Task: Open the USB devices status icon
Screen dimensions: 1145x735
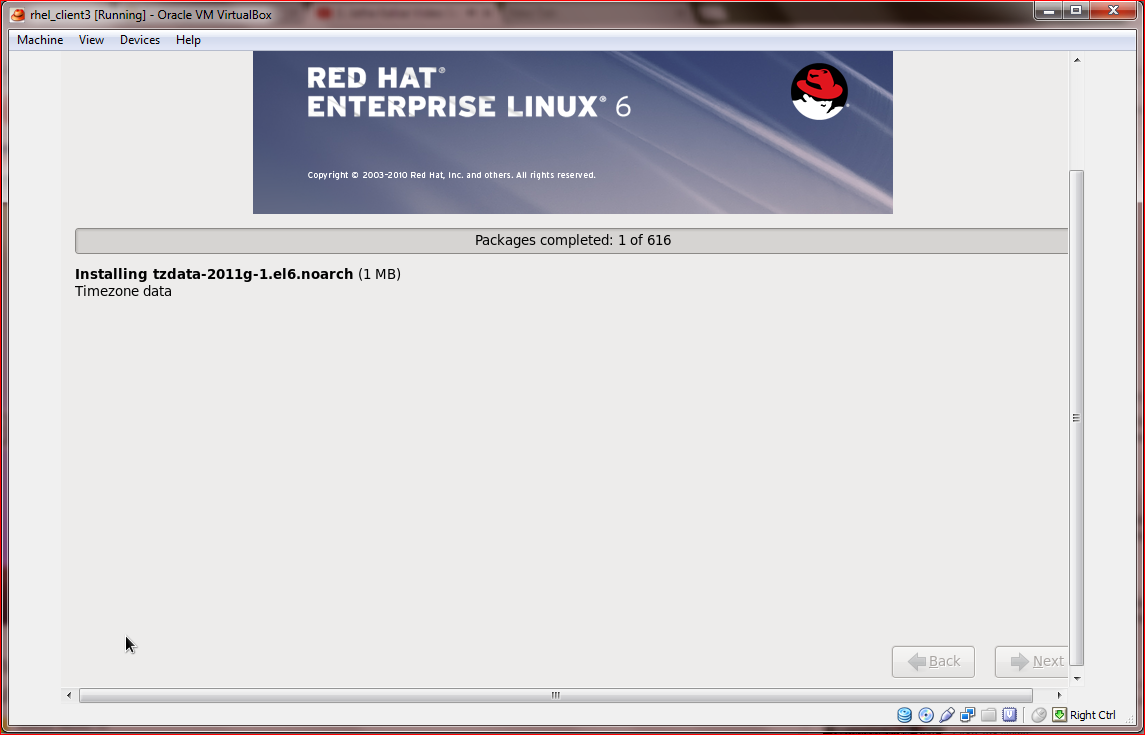Action: pyautogui.click(x=947, y=714)
